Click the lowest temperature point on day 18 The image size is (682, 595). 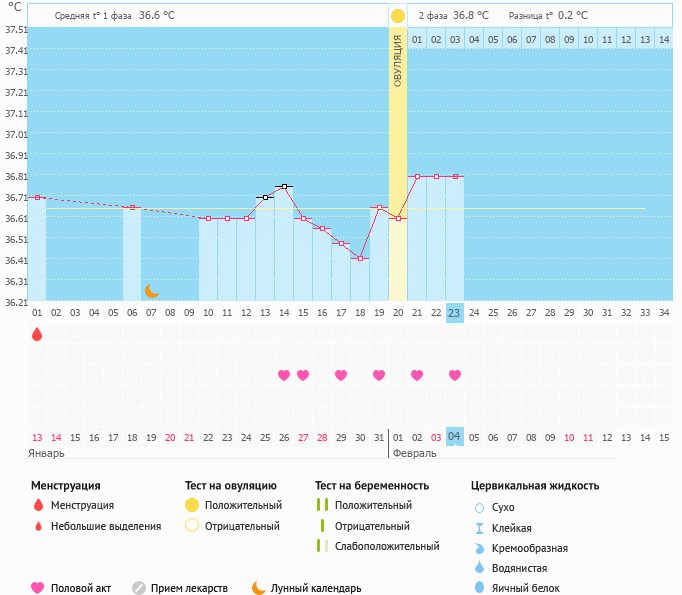360,258
